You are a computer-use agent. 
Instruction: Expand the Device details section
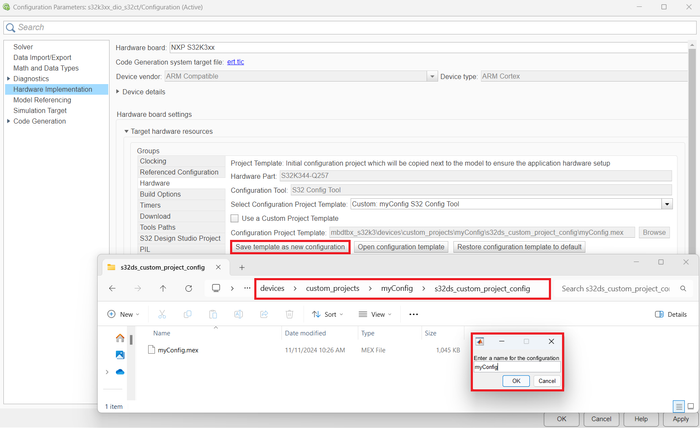pyautogui.click(x=118, y=91)
